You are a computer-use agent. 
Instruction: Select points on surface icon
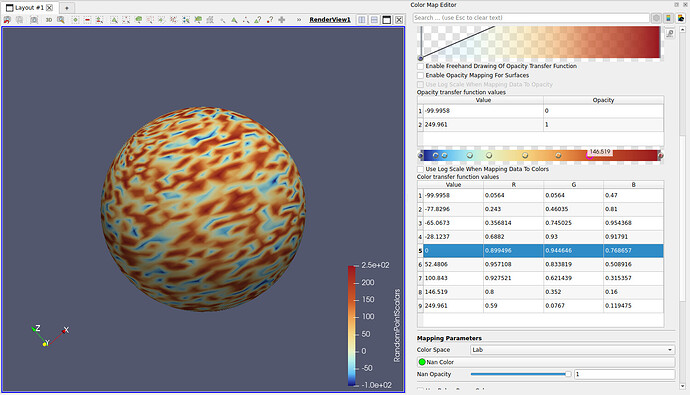[x=126, y=20]
